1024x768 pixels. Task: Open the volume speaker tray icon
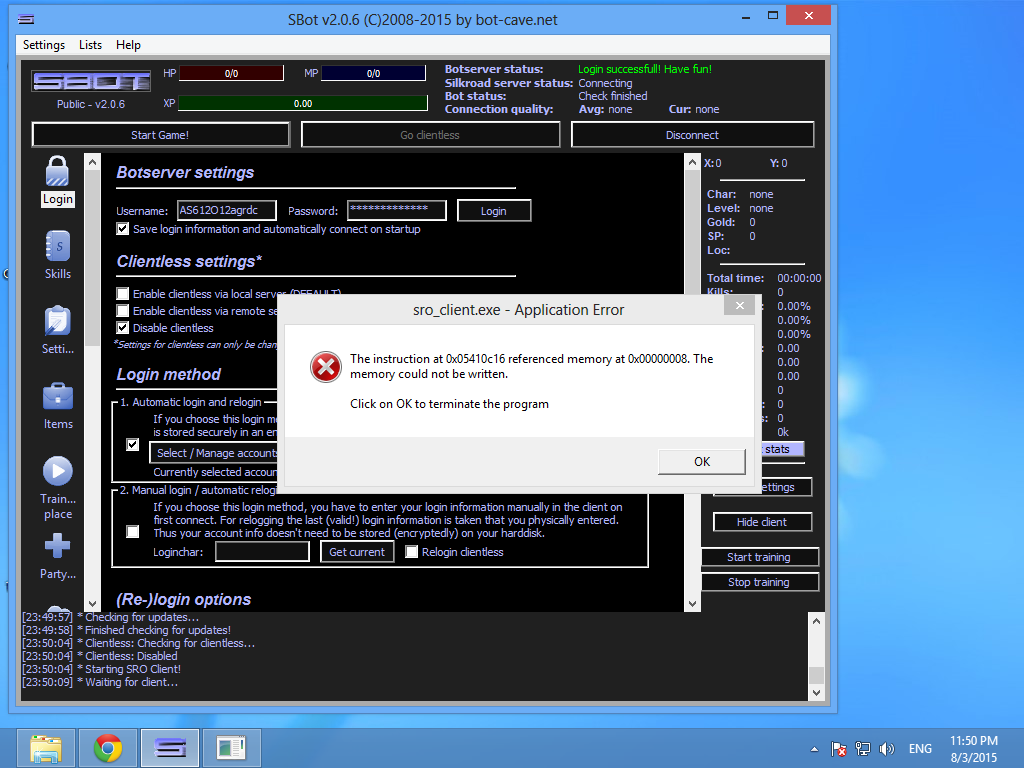tap(887, 749)
